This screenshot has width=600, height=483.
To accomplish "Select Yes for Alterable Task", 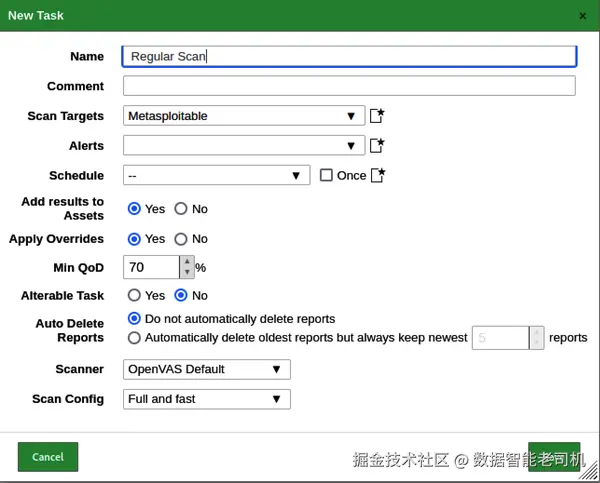I will tap(134, 295).
